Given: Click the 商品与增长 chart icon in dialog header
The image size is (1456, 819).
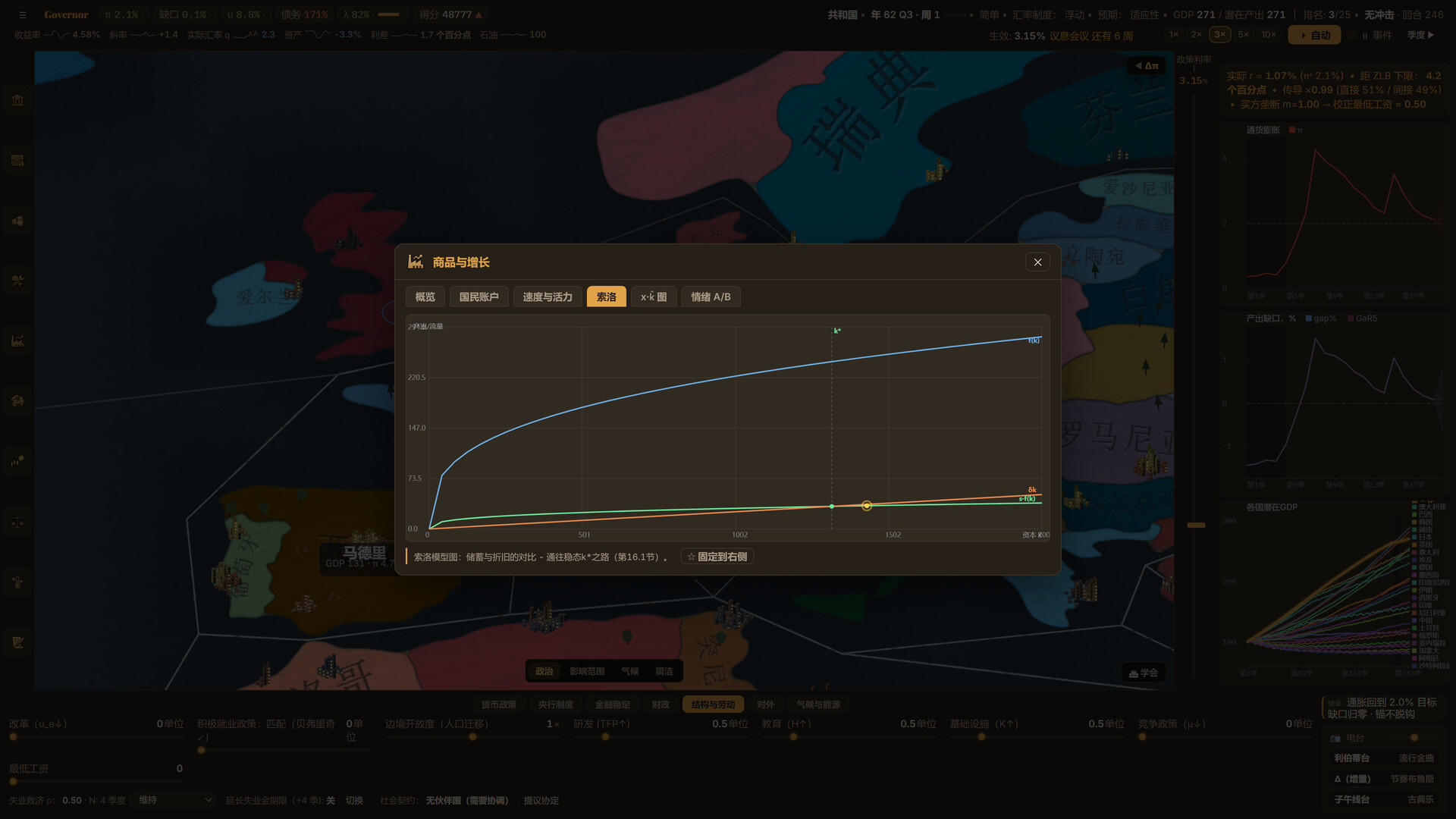Looking at the screenshot, I should tap(416, 262).
